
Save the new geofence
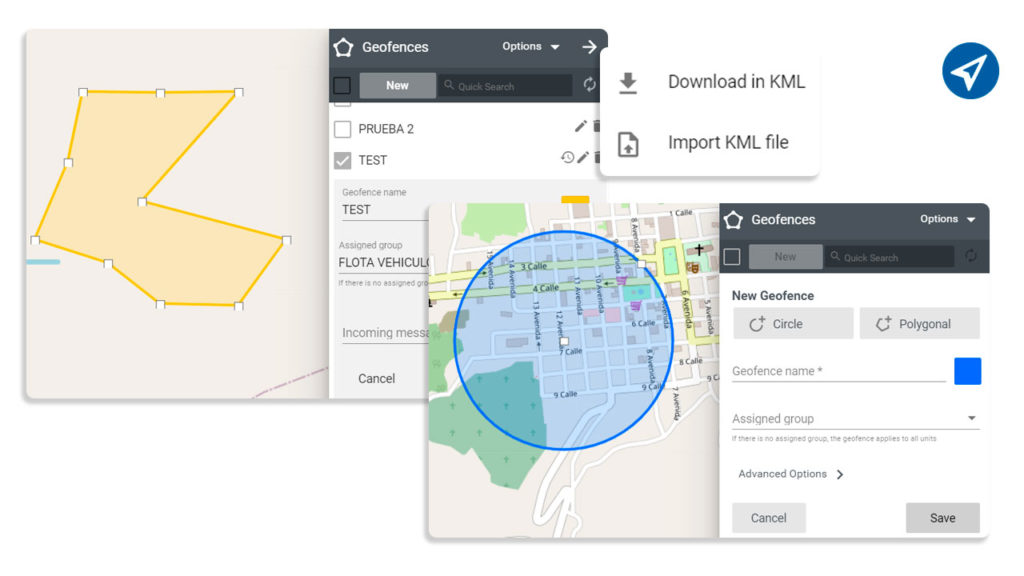coord(942,518)
